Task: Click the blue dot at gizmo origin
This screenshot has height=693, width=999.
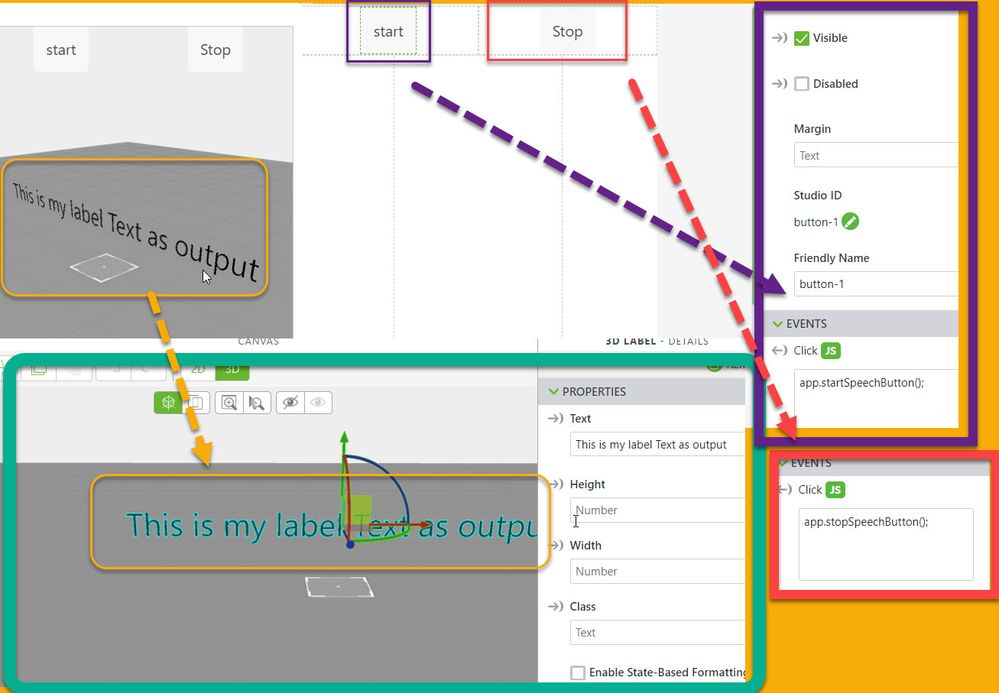Action: 350,545
